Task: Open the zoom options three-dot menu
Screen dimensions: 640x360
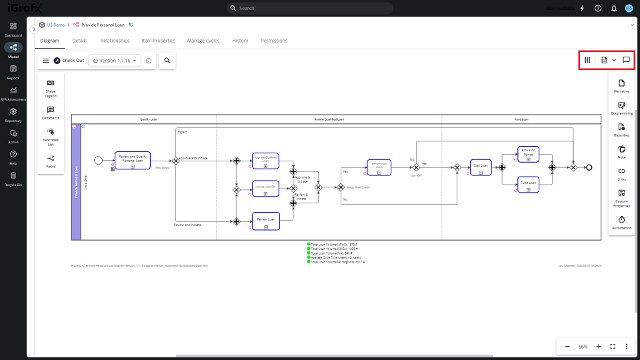Action: (x=627, y=346)
